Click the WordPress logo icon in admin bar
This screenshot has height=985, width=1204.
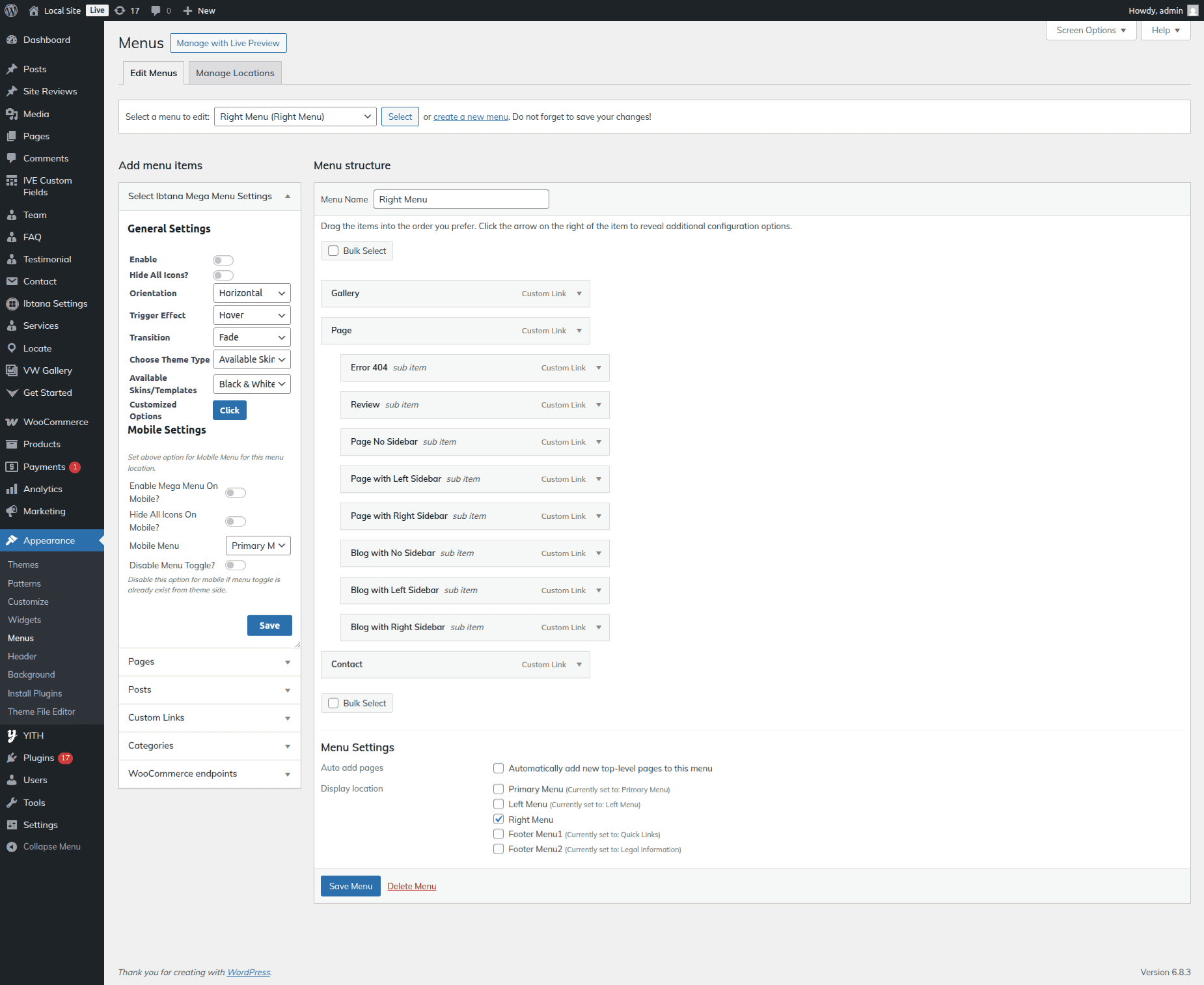11,10
